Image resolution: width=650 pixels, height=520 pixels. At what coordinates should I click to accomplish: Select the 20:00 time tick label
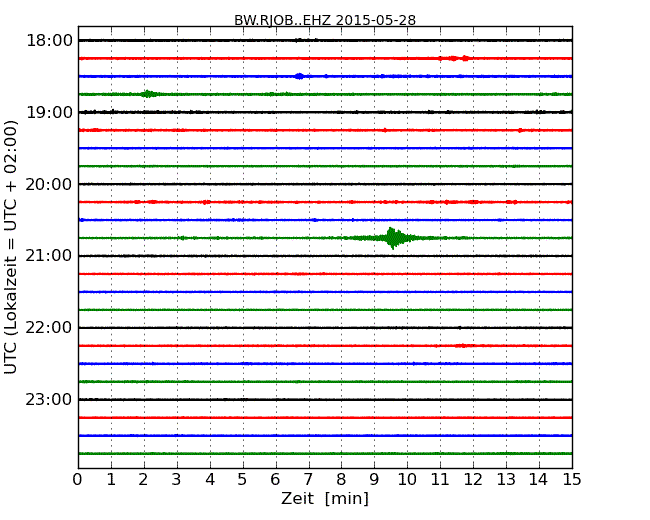click(x=49, y=184)
